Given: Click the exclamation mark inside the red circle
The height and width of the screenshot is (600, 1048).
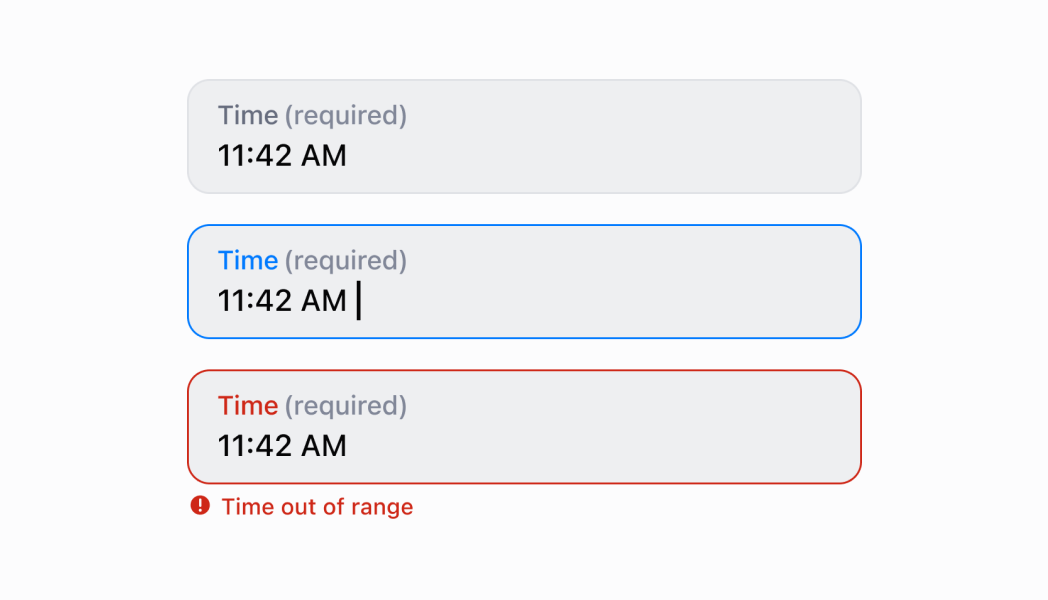Looking at the screenshot, I should (x=199, y=506).
